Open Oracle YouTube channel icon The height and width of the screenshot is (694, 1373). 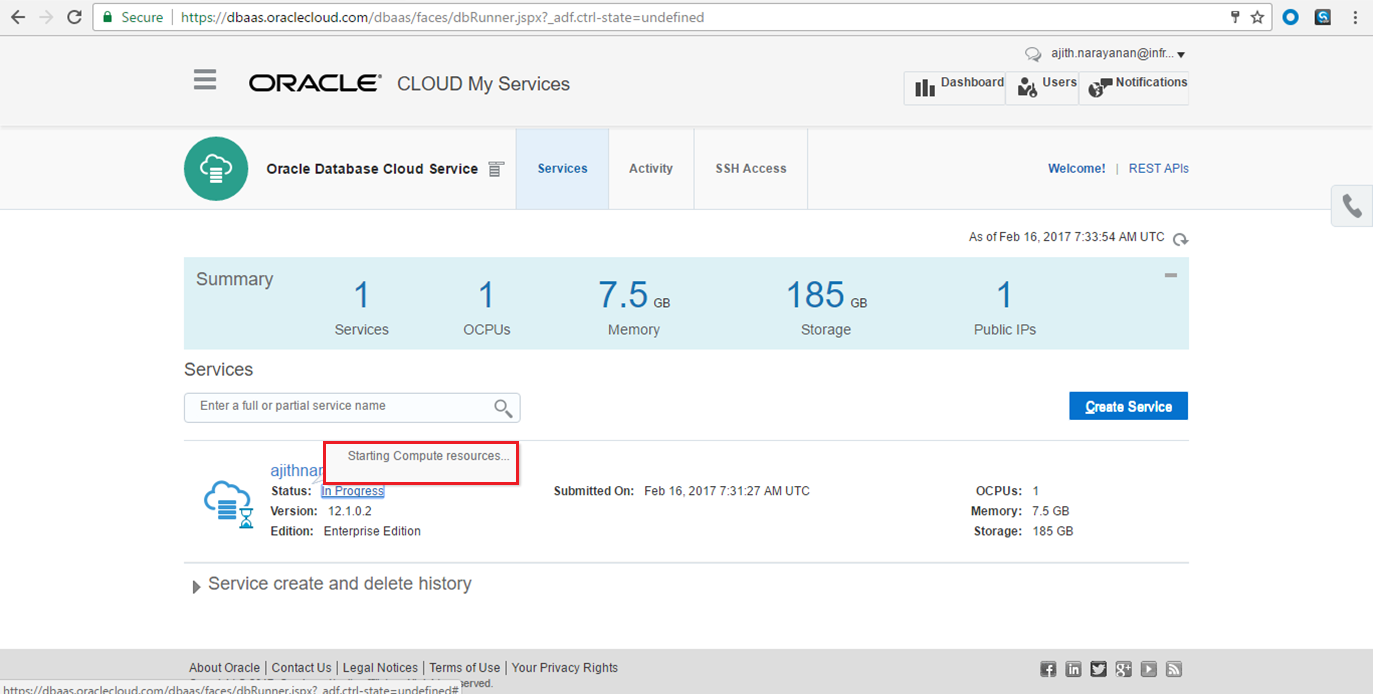pos(1149,669)
